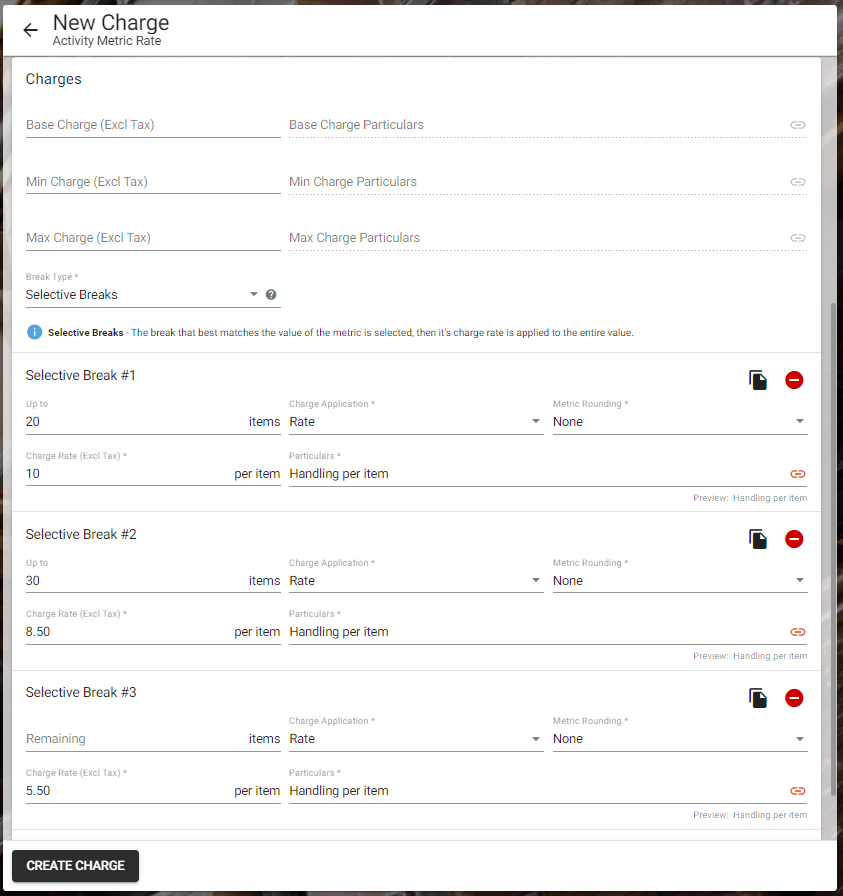Duplicate Selective Break #1
The height and width of the screenshot is (896, 843).
click(x=758, y=380)
